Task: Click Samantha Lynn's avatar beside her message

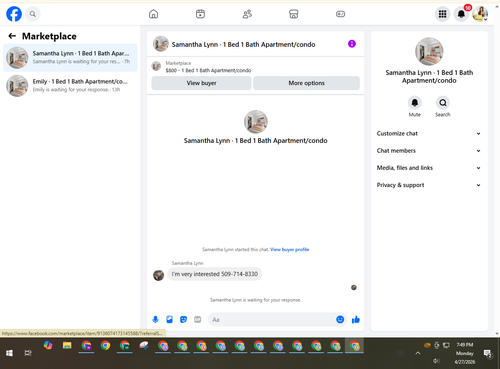Action: pos(158,275)
